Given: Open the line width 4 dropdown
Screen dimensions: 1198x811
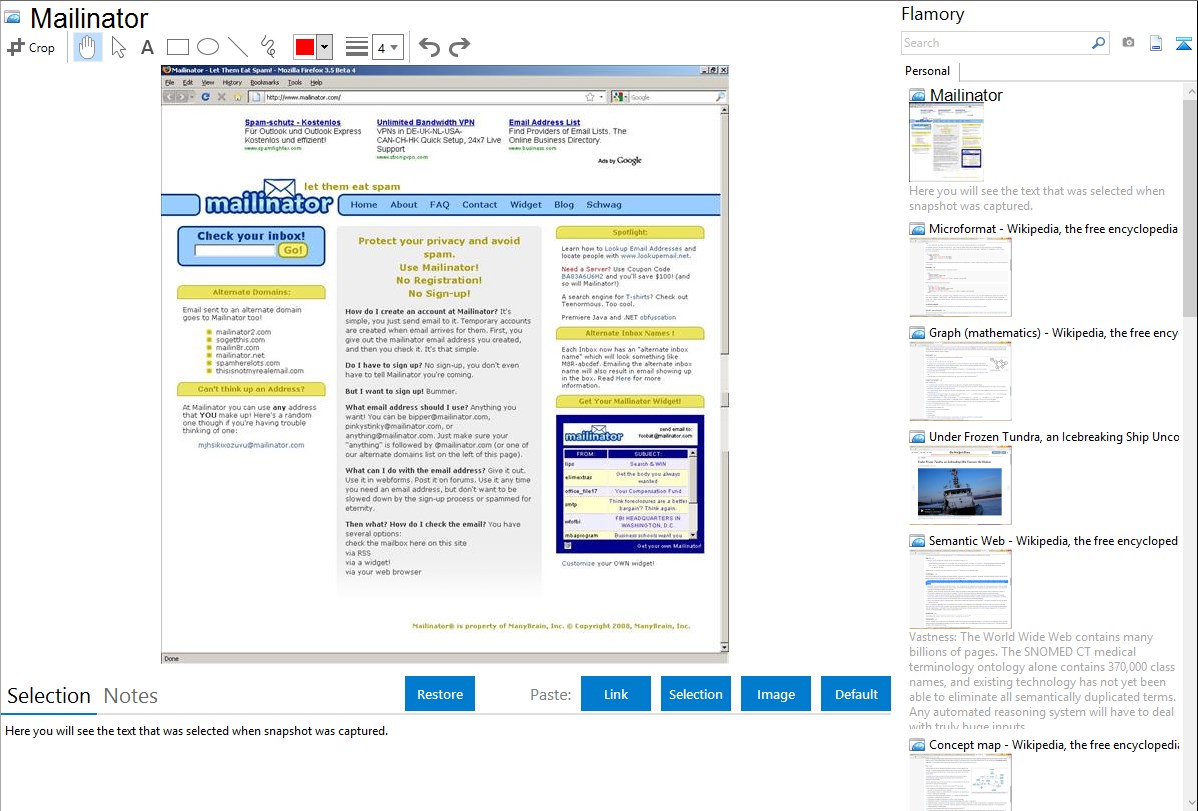Looking at the screenshot, I should point(387,47).
